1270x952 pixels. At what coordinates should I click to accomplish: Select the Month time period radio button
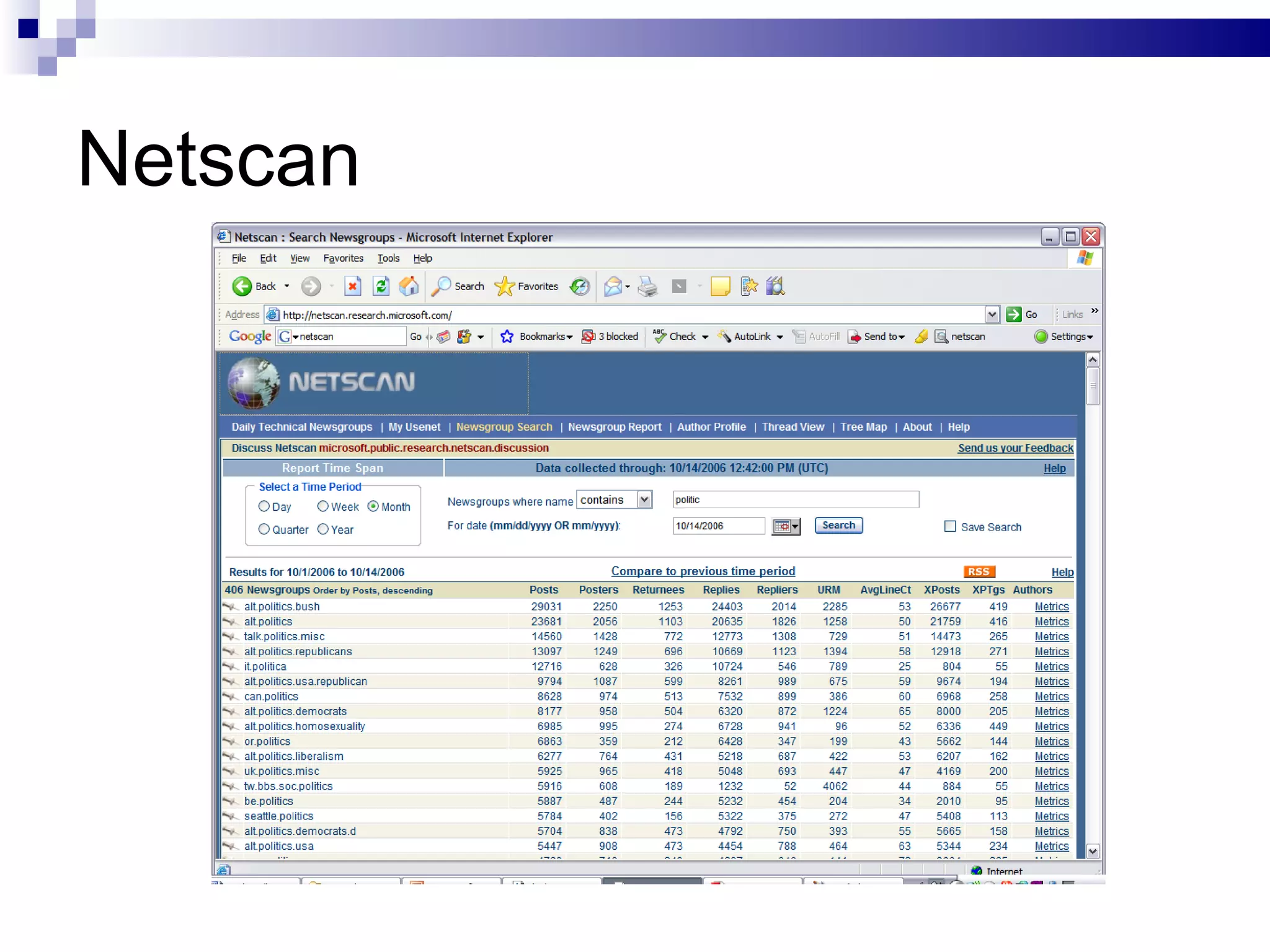click(x=373, y=506)
